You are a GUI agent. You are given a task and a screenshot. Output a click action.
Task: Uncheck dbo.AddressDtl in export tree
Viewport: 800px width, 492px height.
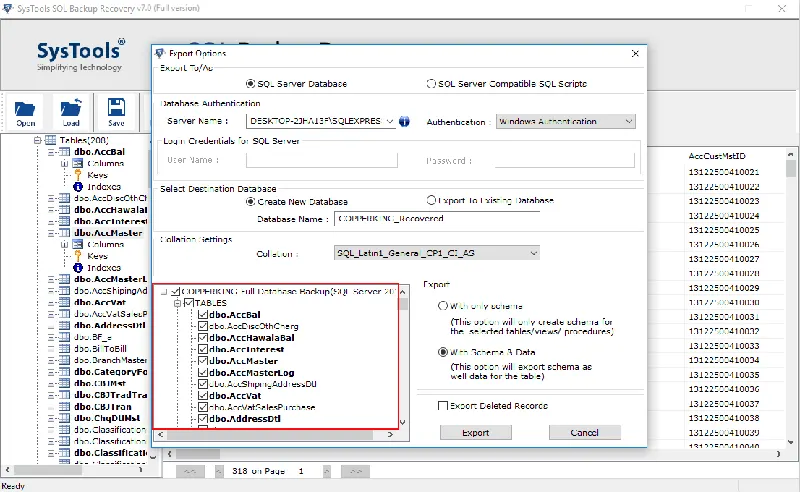(203, 419)
